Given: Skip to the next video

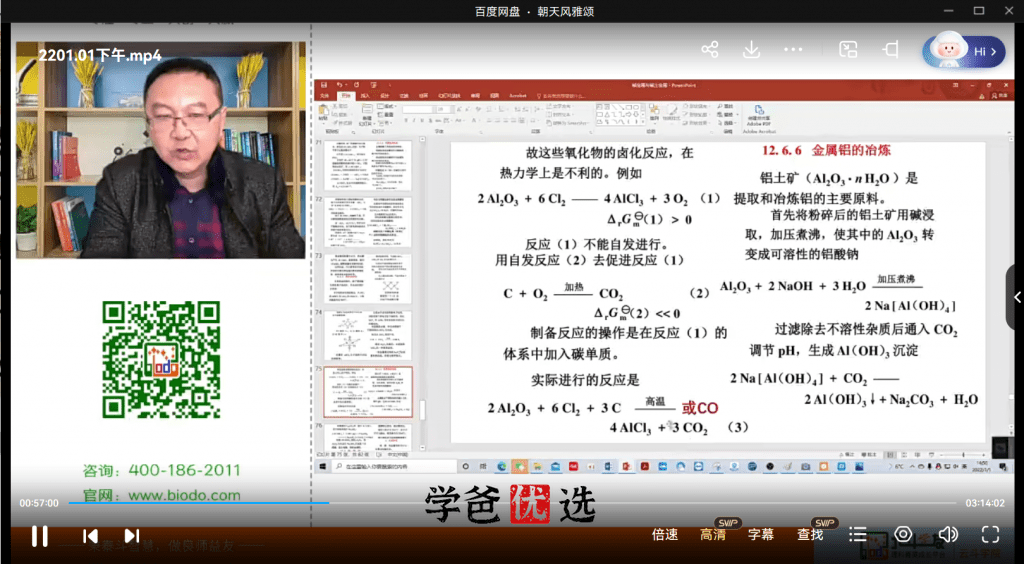Looking at the screenshot, I should pyautogui.click(x=132, y=536).
